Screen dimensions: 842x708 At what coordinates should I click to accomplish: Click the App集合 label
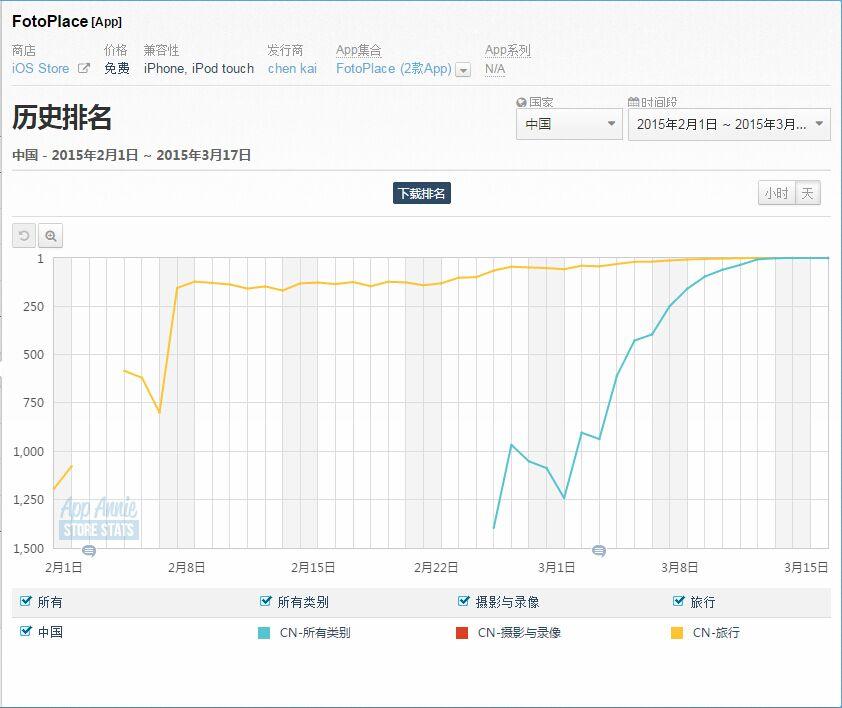[359, 50]
